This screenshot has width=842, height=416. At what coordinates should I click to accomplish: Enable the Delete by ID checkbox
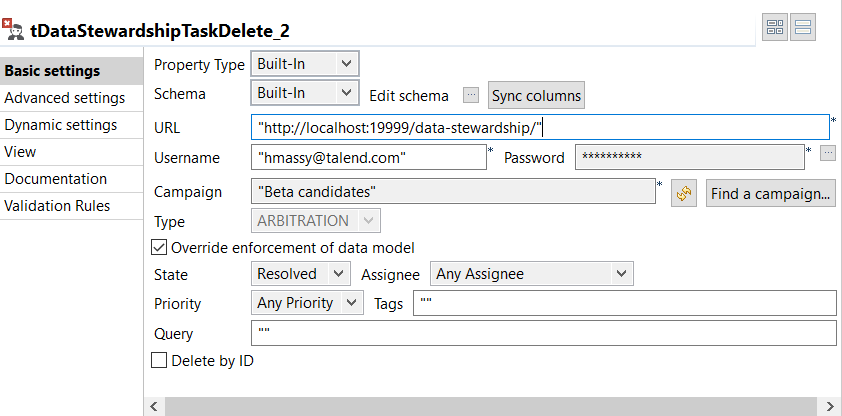point(158,360)
